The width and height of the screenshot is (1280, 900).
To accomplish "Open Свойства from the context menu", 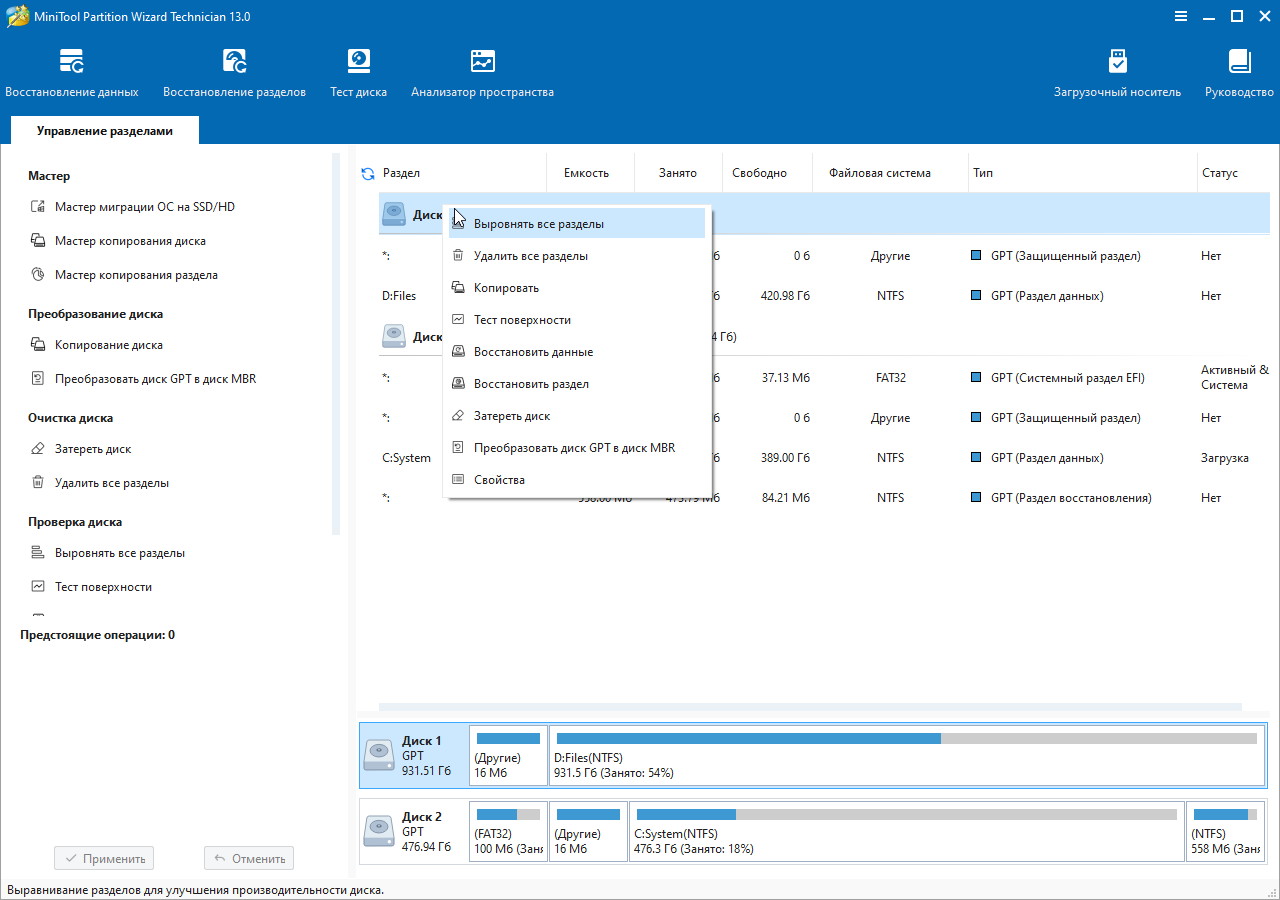I will coord(499,480).
